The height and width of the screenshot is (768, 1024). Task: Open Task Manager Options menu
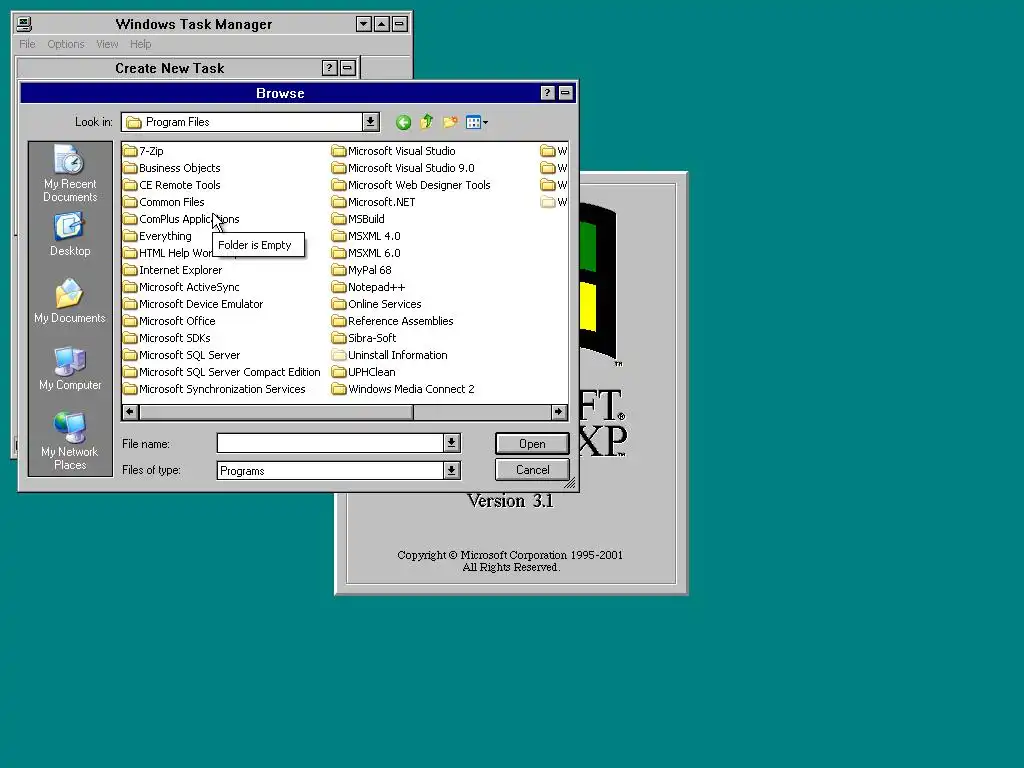pos(65,44)
